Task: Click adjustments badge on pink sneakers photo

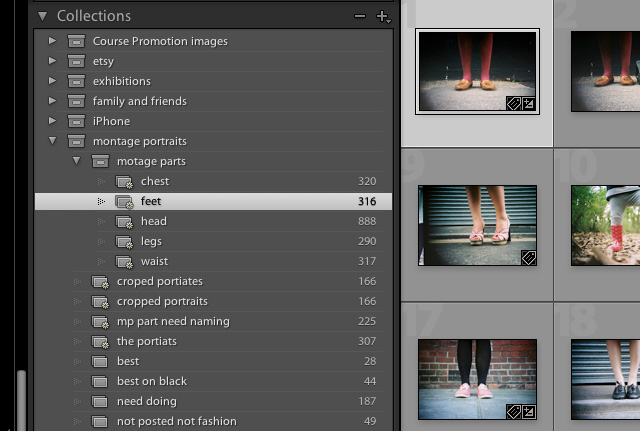Action: (528, 412)
